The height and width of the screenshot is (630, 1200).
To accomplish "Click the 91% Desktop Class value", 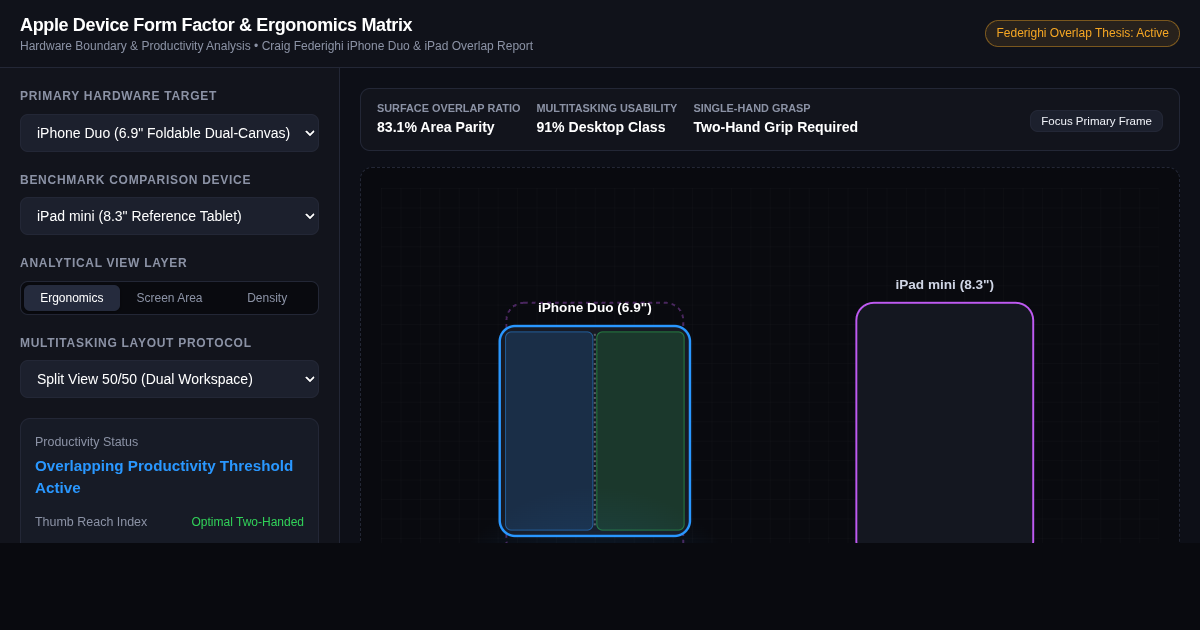I will pyautogui.click(x=601, y=127).
